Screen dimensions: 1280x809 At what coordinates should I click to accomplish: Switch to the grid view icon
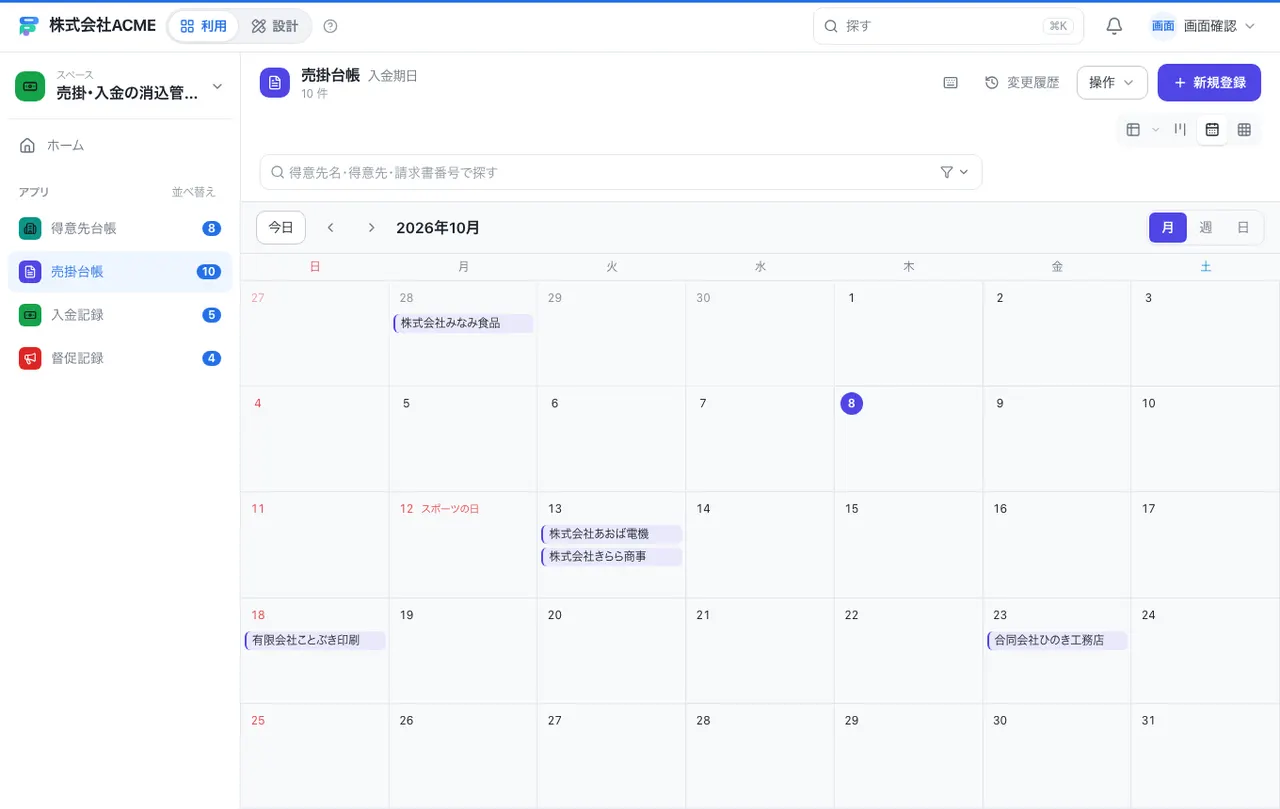tap(1244, 129)
